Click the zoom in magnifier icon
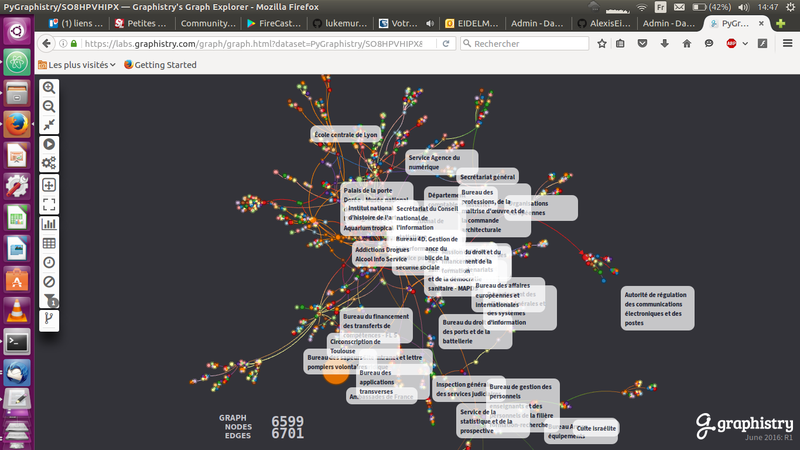Screen dimensions: 800x450 pos(49,88)
